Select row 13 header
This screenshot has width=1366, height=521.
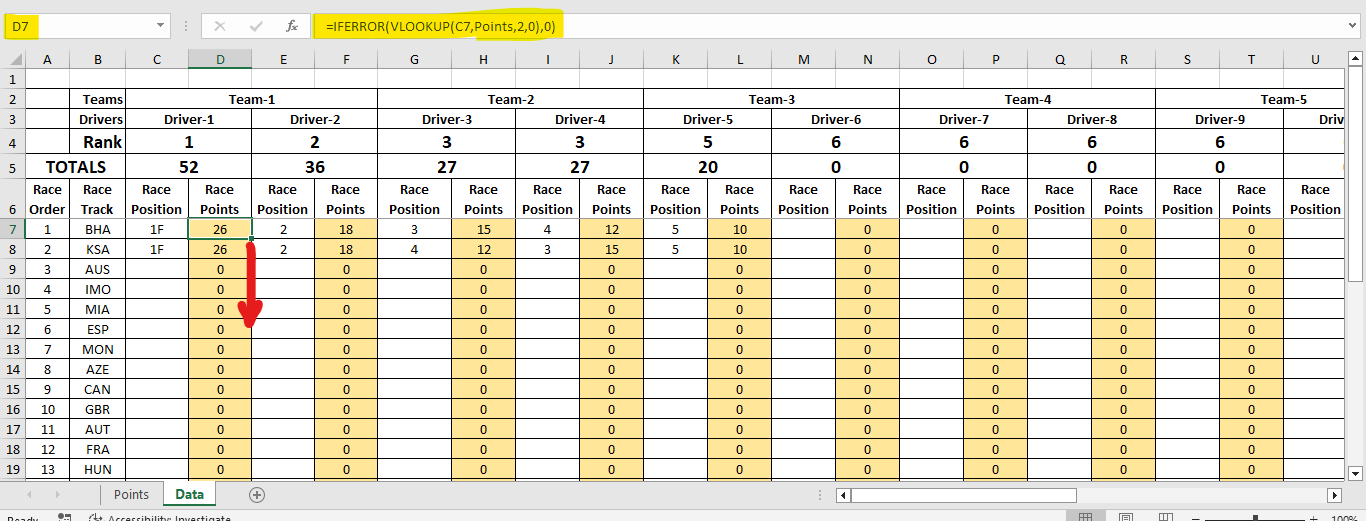pos(12,349)
